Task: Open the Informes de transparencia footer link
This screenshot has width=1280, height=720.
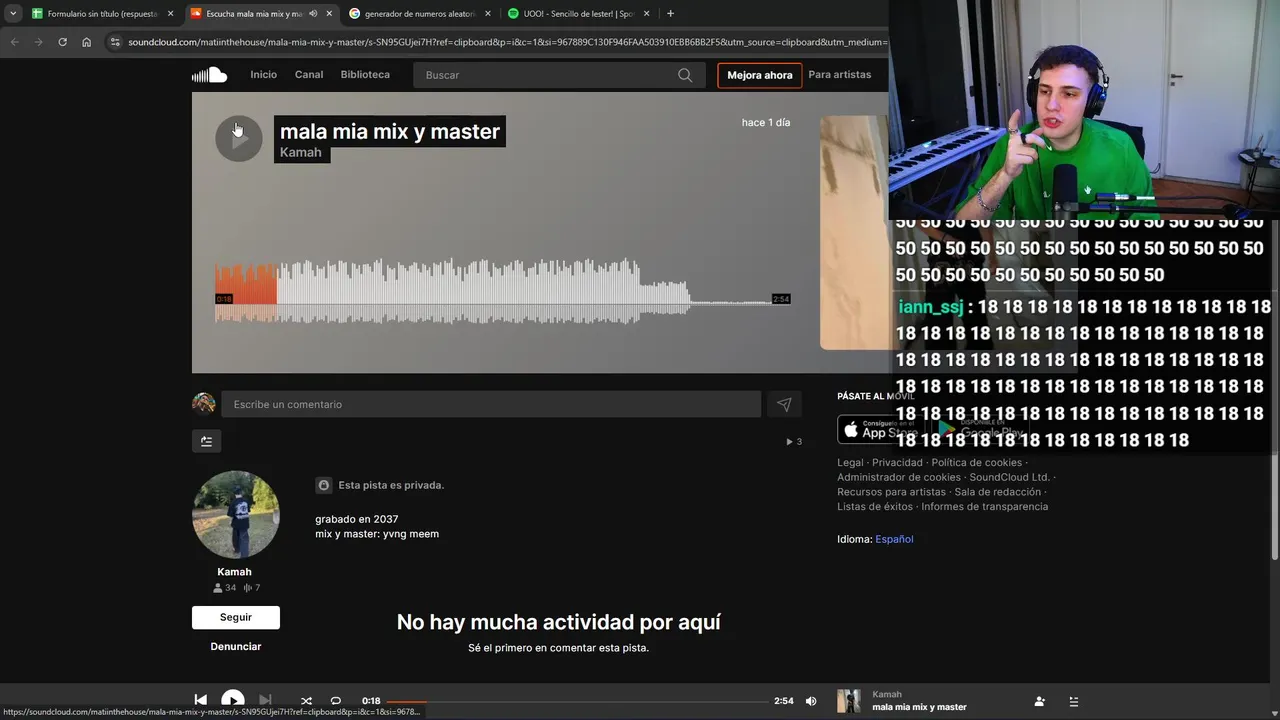Action: point(985,507)
